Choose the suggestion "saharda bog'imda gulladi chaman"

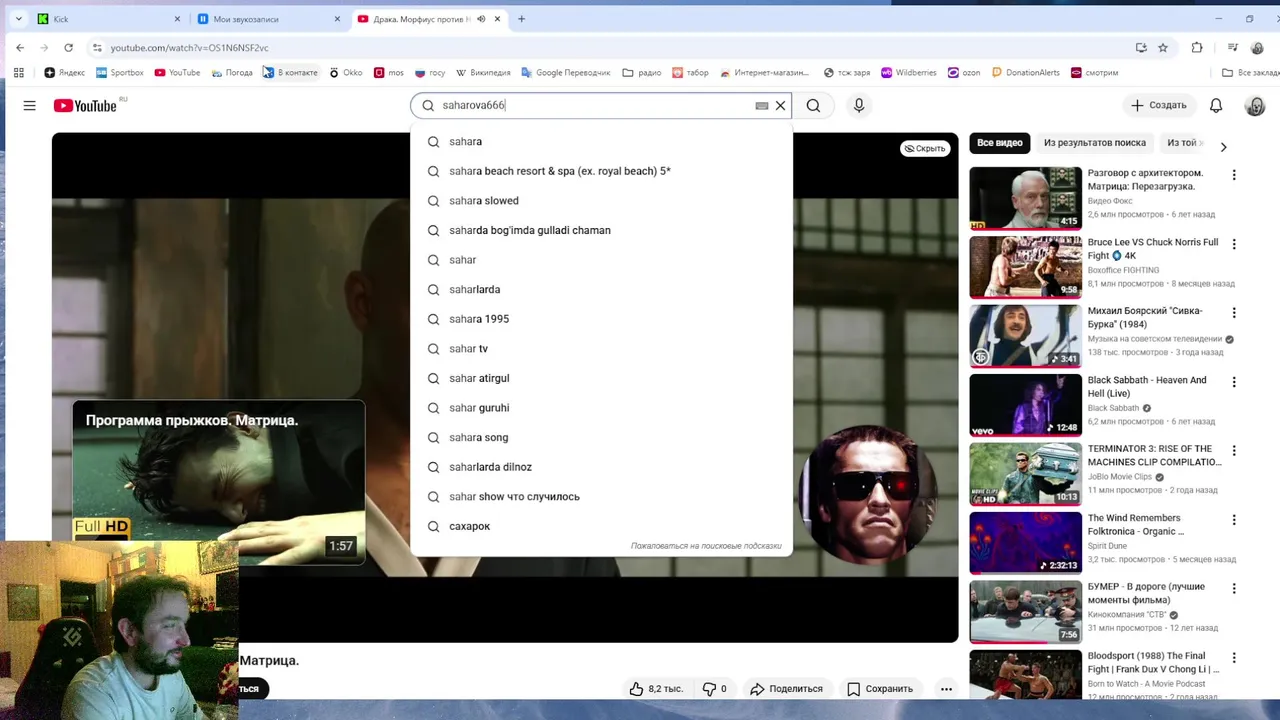coord(601,230)
